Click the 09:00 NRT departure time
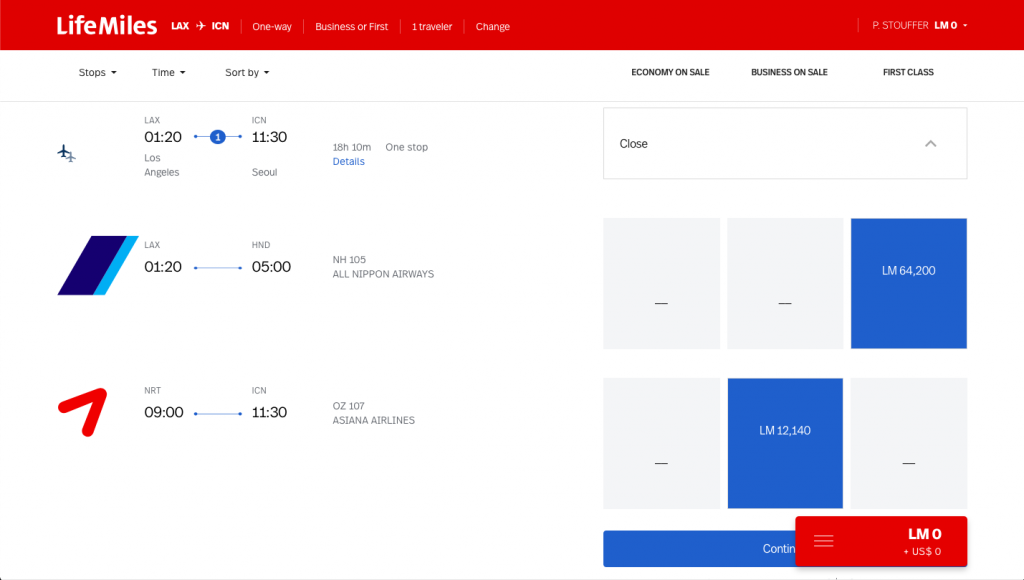This screenshot has height=580, width=1024. tap(164, 412)
